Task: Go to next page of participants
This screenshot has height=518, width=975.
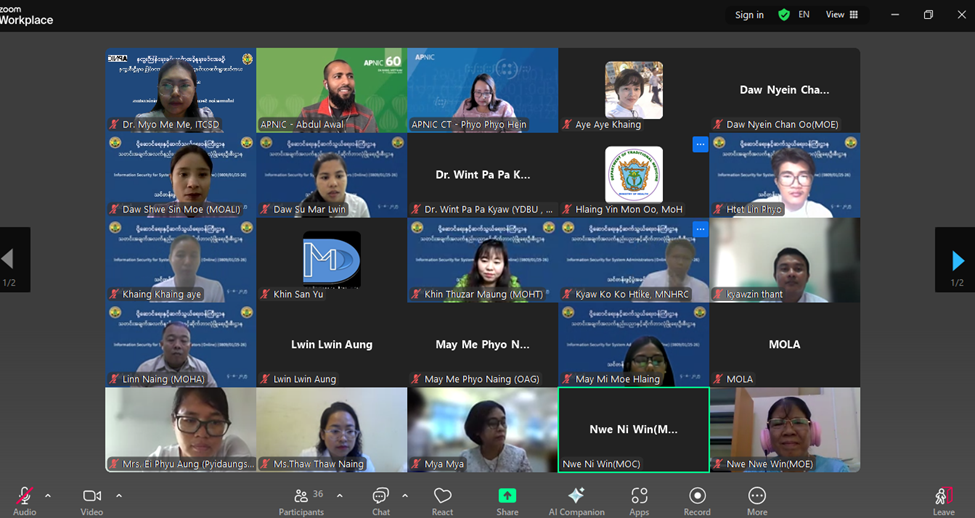Action: (x=956, y=261)
